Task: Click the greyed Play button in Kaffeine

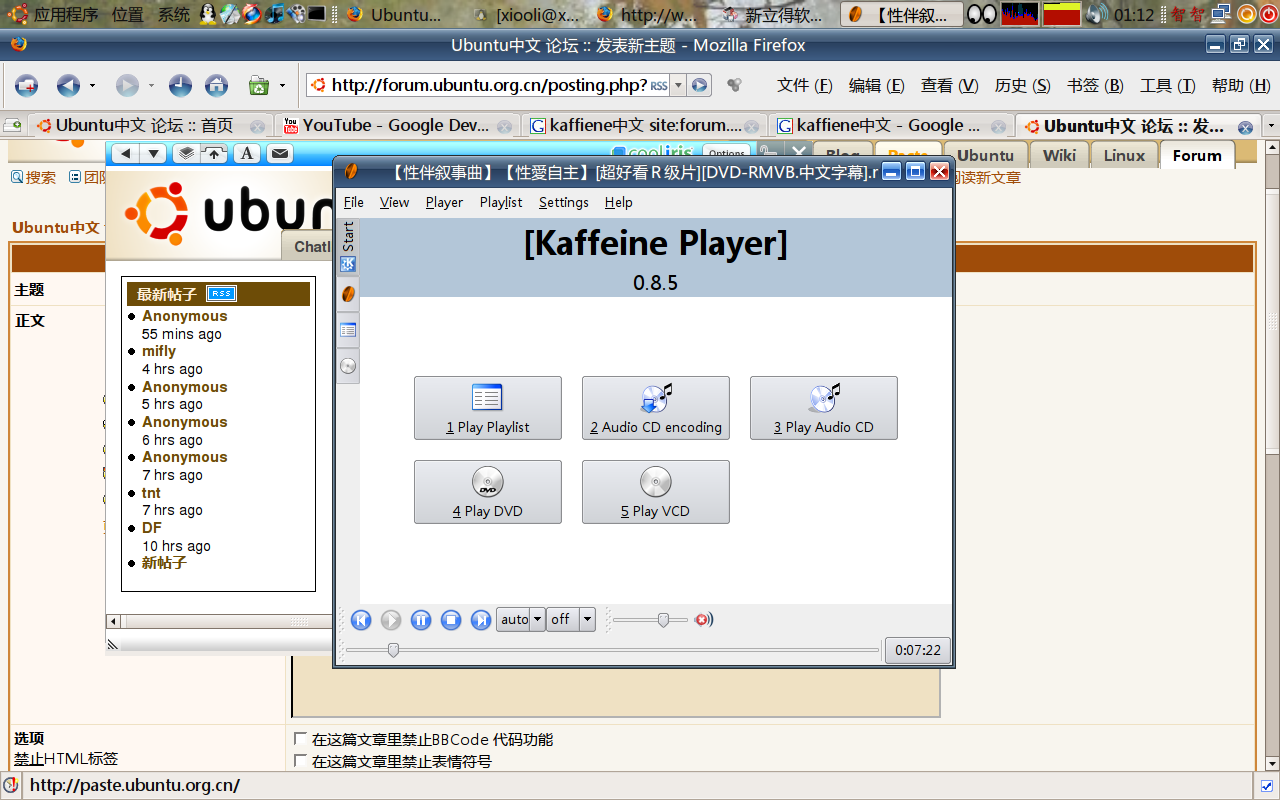Action: (391, 620)
